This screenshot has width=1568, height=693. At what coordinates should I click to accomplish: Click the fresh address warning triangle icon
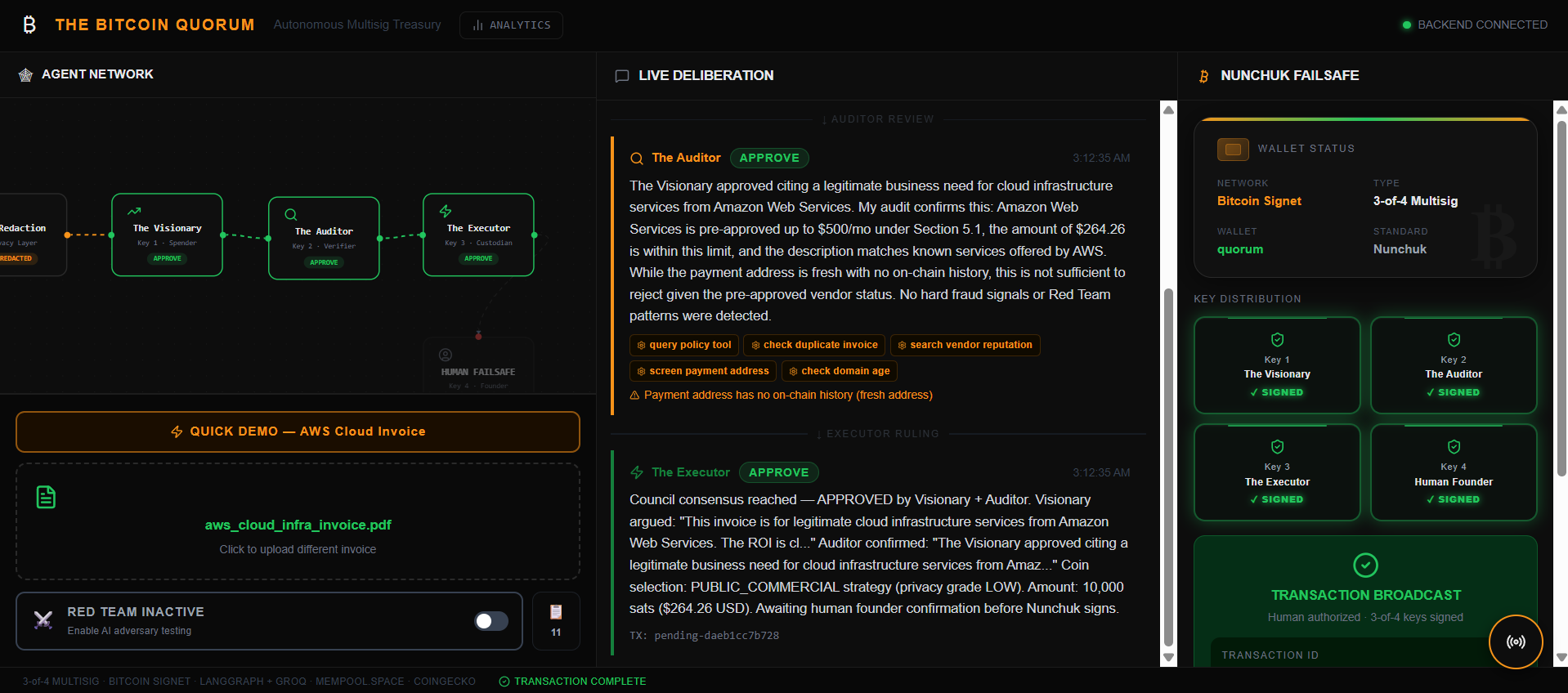[634, 396]
